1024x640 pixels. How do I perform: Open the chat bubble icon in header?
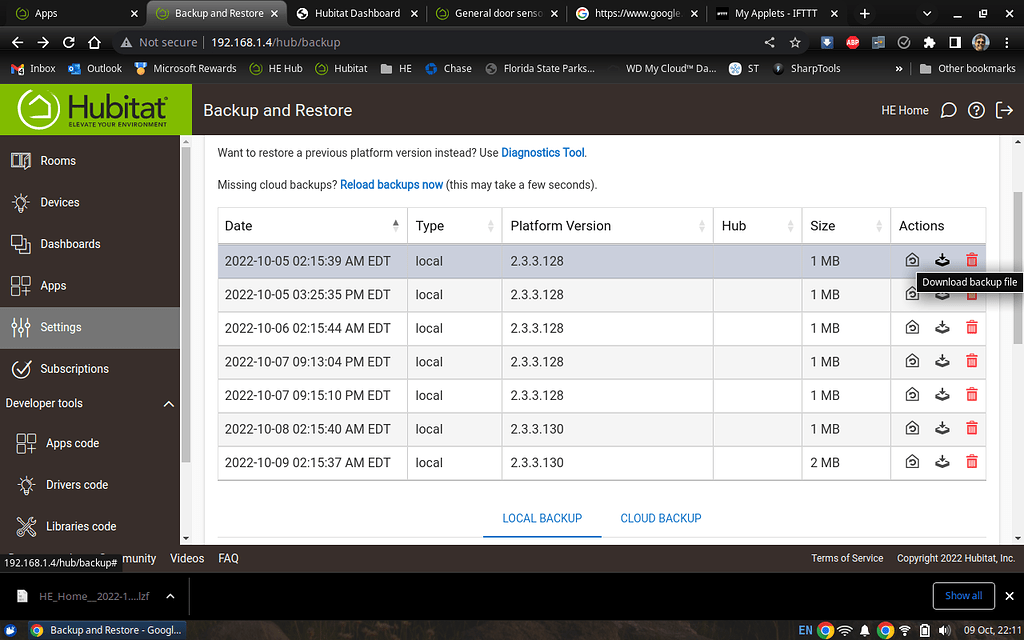948,111
